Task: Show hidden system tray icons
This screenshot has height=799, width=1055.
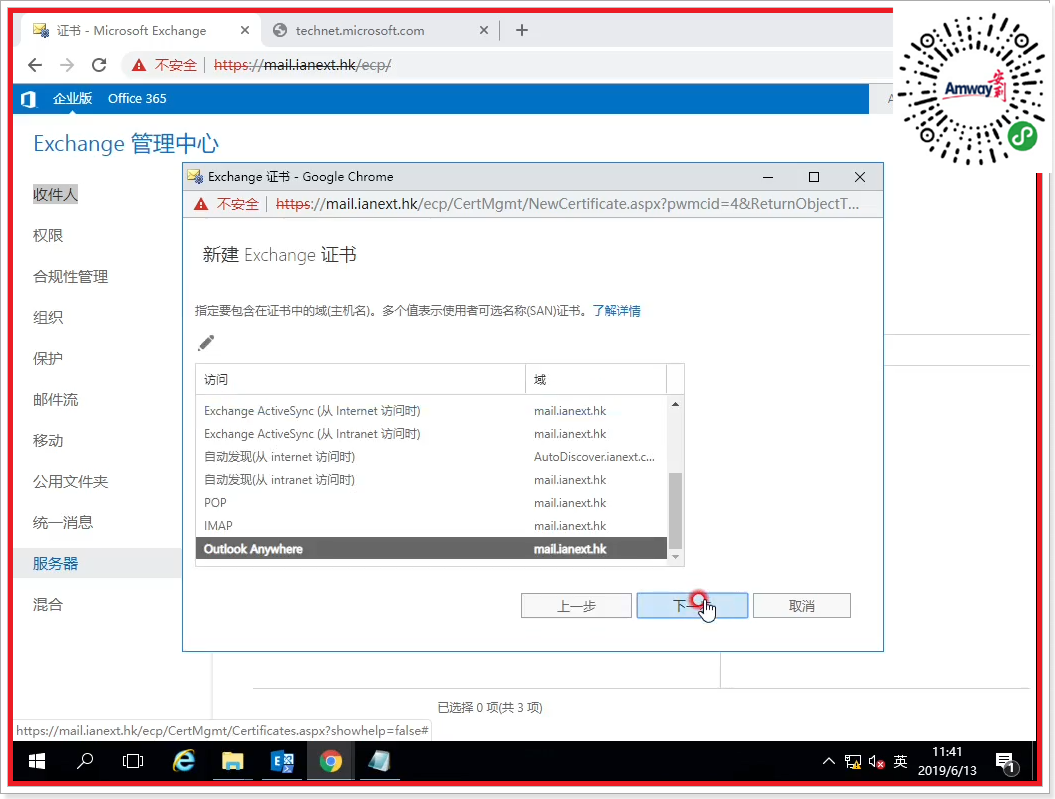Action: pyautogui.click(x=829, y=761)
